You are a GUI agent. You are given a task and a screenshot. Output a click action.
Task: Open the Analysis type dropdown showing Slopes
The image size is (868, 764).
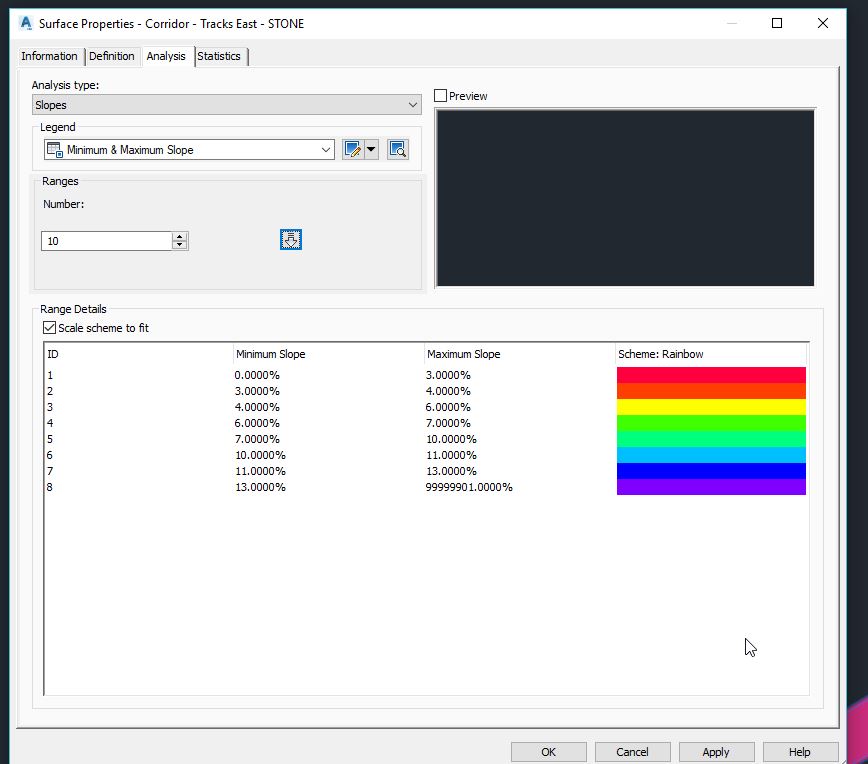click(x=412, y=104)
